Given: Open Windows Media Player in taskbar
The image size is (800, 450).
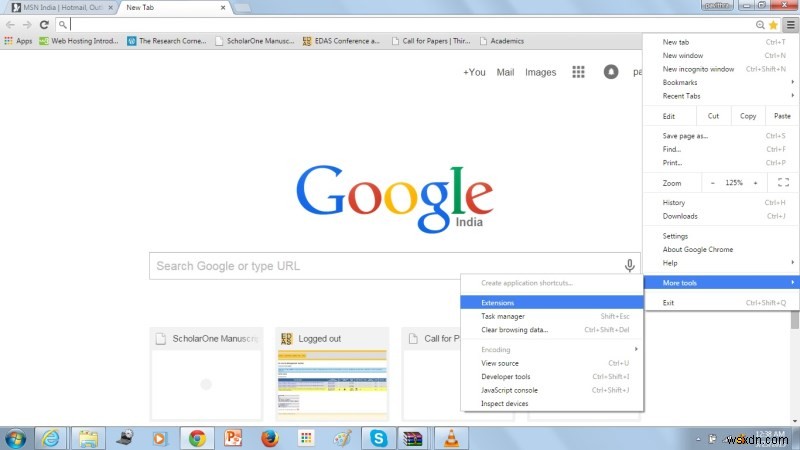Looking at the screenshot, I should point(160,439).
